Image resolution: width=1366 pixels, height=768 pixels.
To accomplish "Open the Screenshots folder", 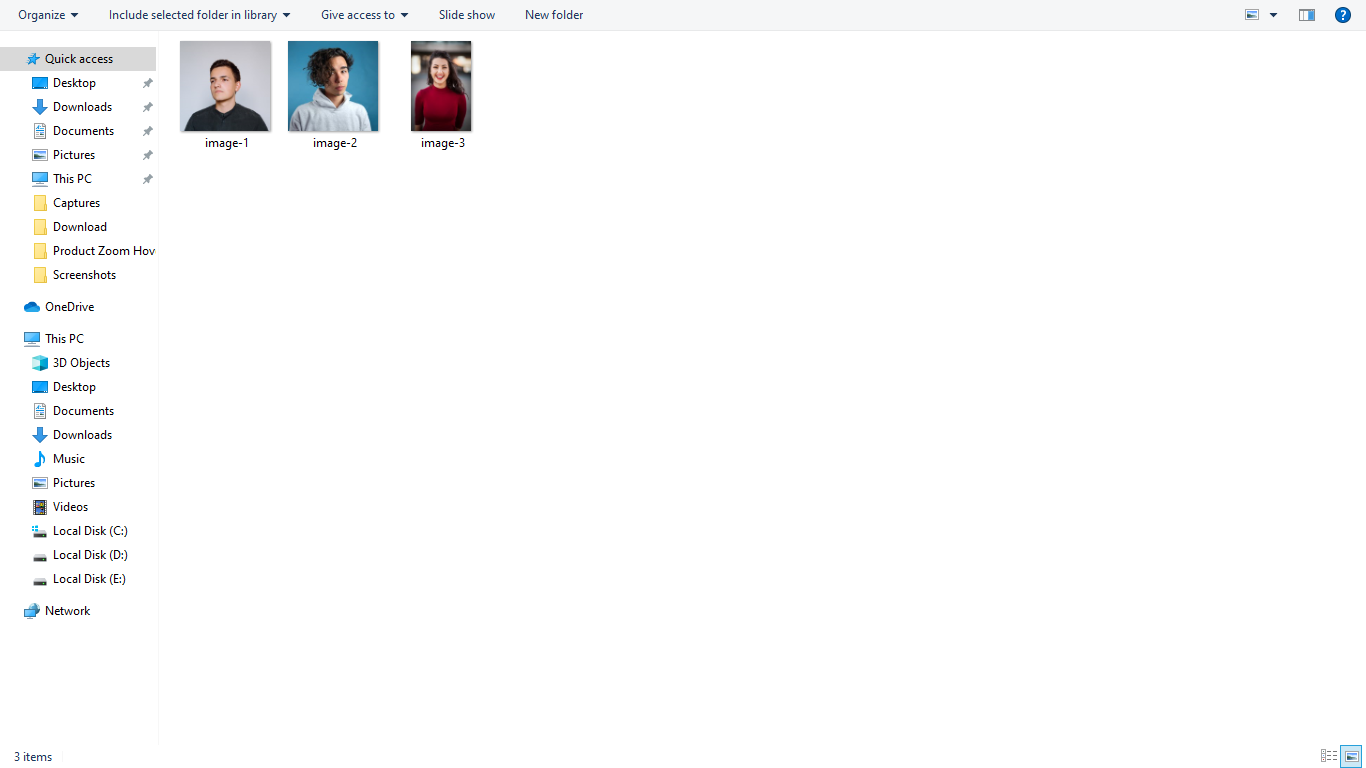I will coord(85,274).
